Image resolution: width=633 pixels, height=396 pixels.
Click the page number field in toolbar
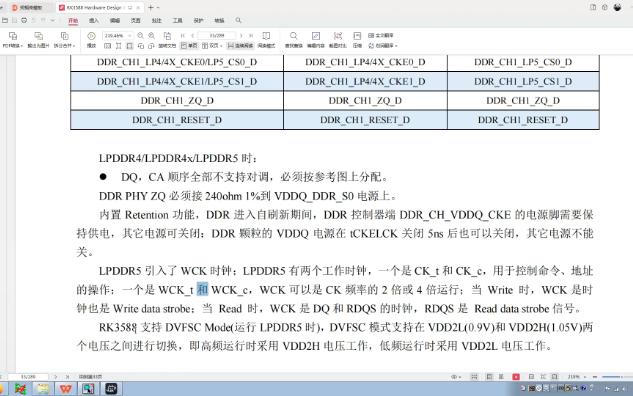tap(217, 36)
